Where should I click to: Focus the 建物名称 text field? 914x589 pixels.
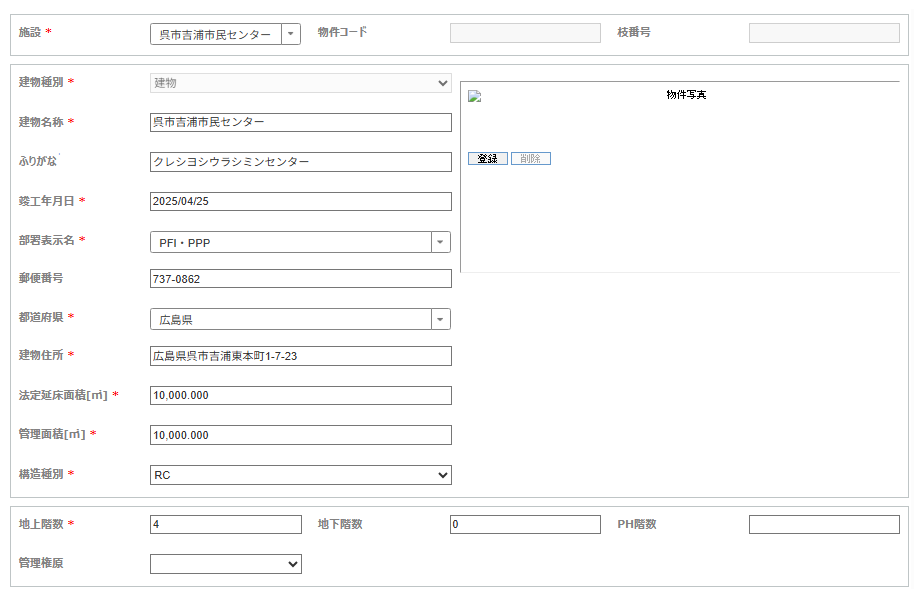[301, 122]
